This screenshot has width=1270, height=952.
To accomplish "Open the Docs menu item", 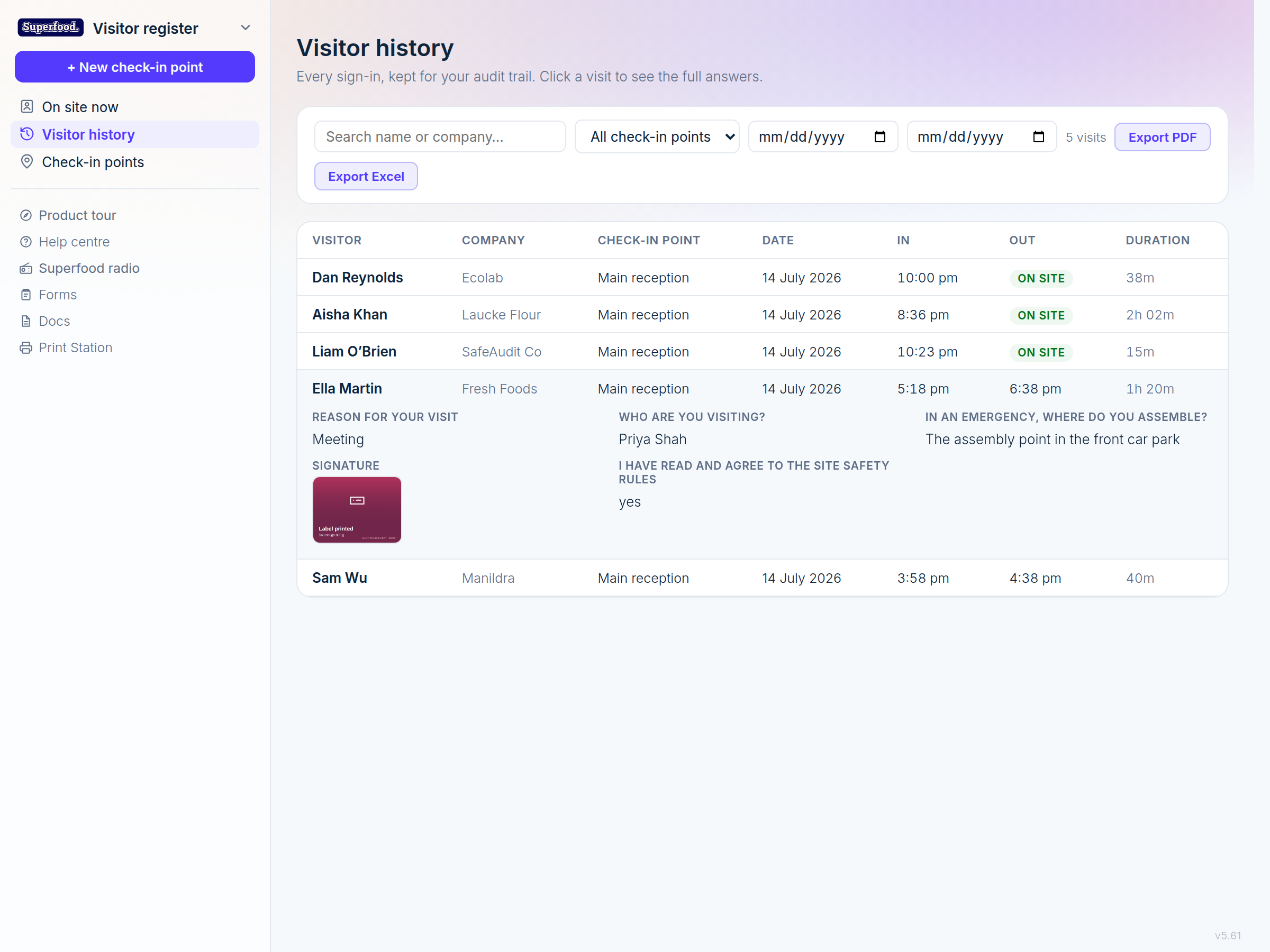I will click(x=55, y=321).
